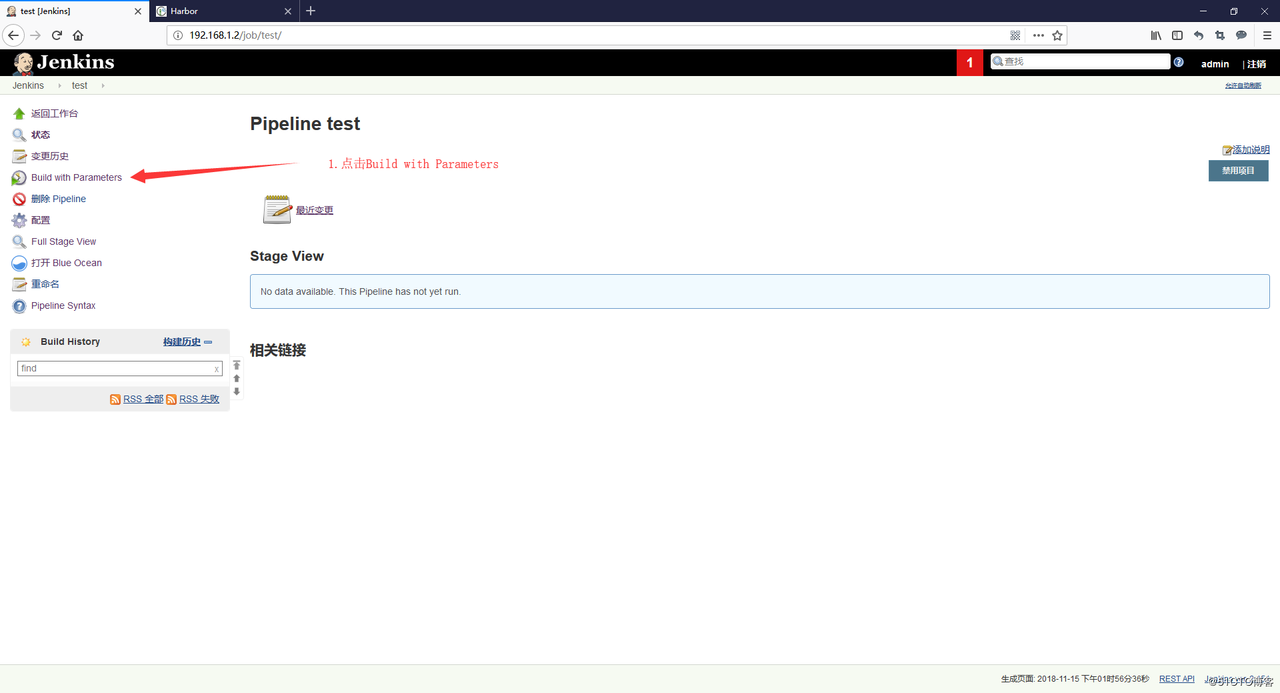Viewport: 1280px width, 693px height.
Task: Open the 配置 link
Action: click(x=40, y=220)
